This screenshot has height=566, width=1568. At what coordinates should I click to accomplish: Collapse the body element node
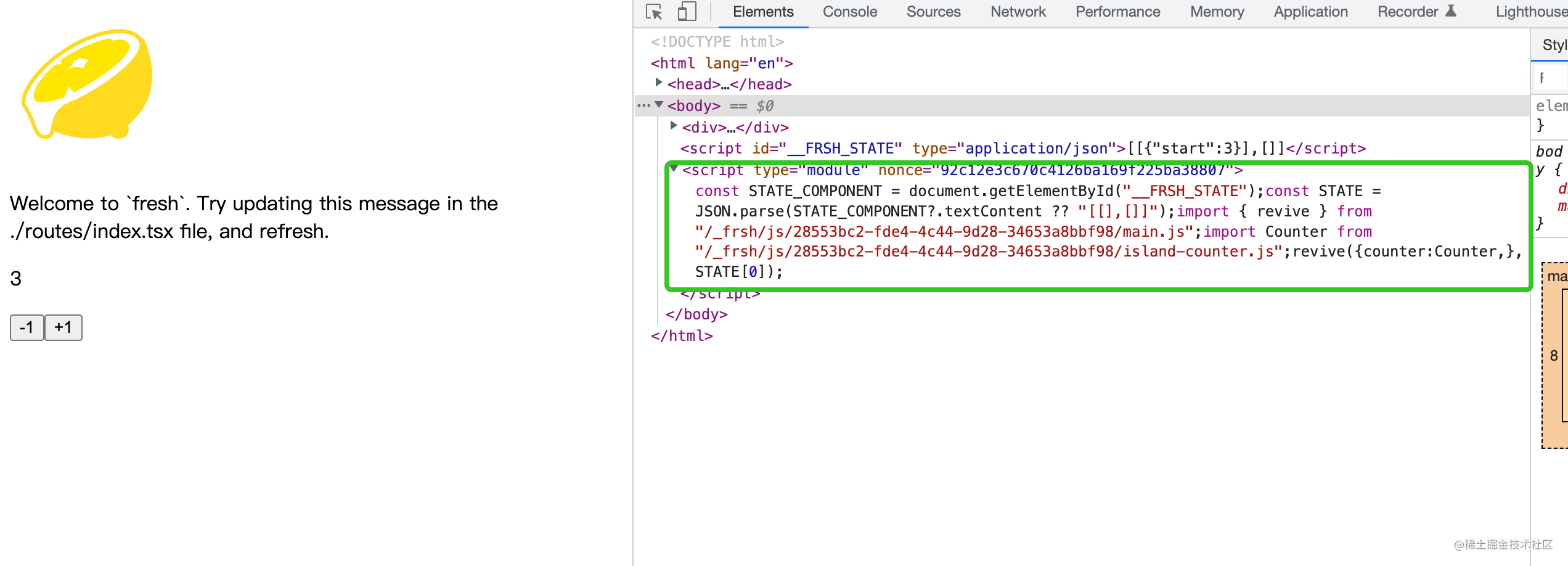click(x=658, y=105)
